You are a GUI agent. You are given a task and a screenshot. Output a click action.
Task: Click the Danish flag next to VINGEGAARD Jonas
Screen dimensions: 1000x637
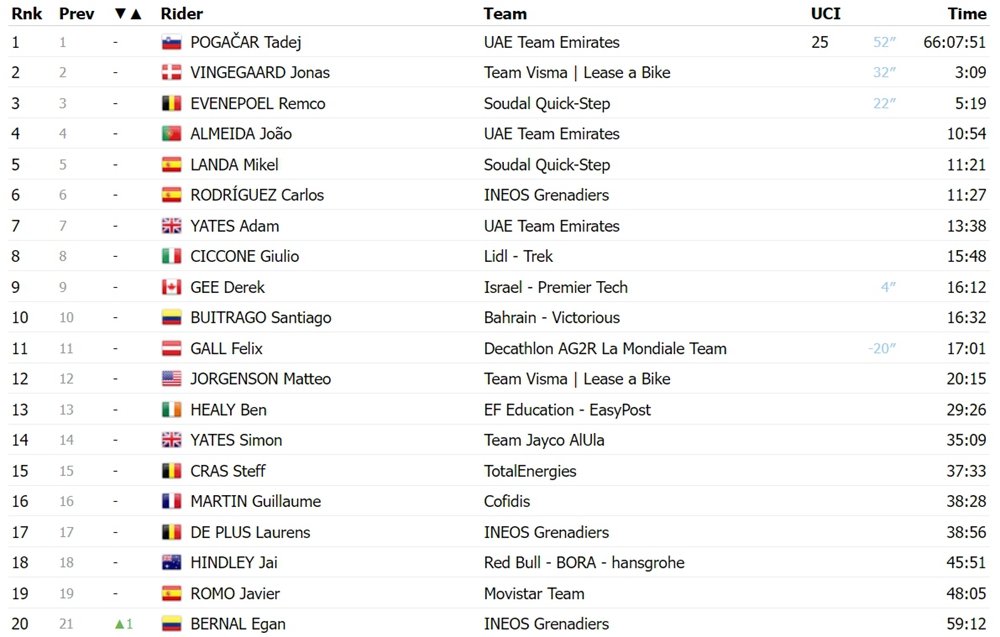(x=172, y=73)
